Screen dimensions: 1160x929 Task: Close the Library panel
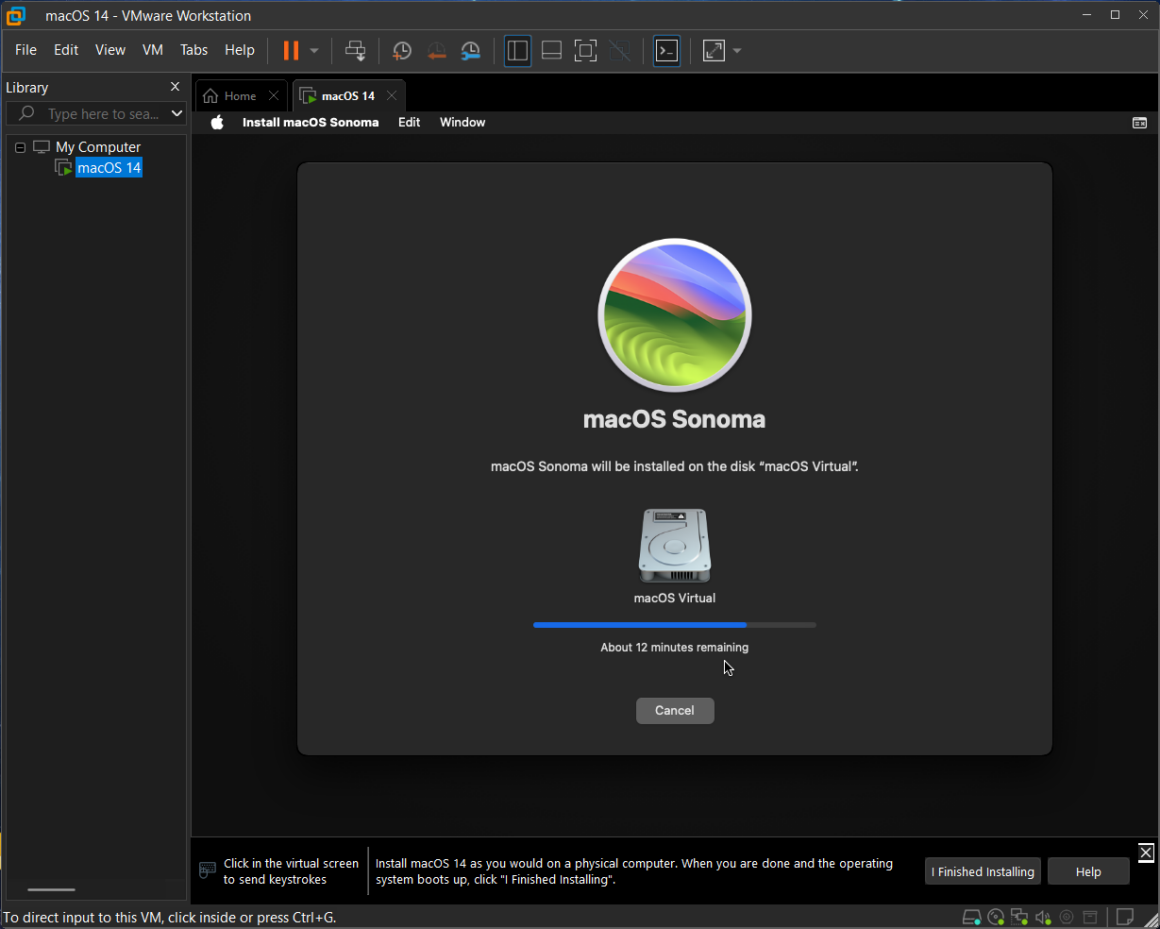pos(175,87)
